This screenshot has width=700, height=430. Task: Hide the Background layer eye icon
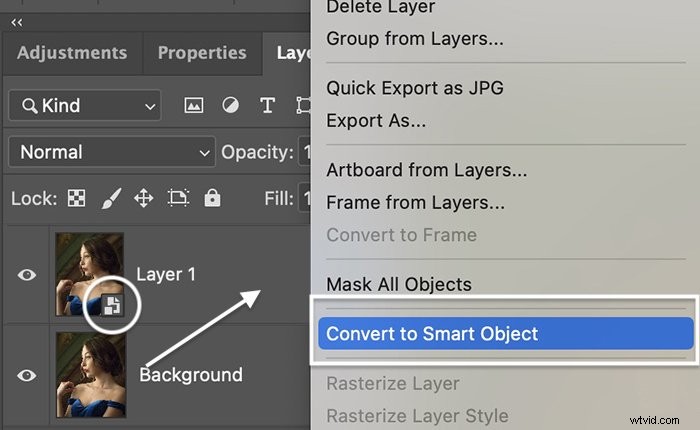(26, 375)
